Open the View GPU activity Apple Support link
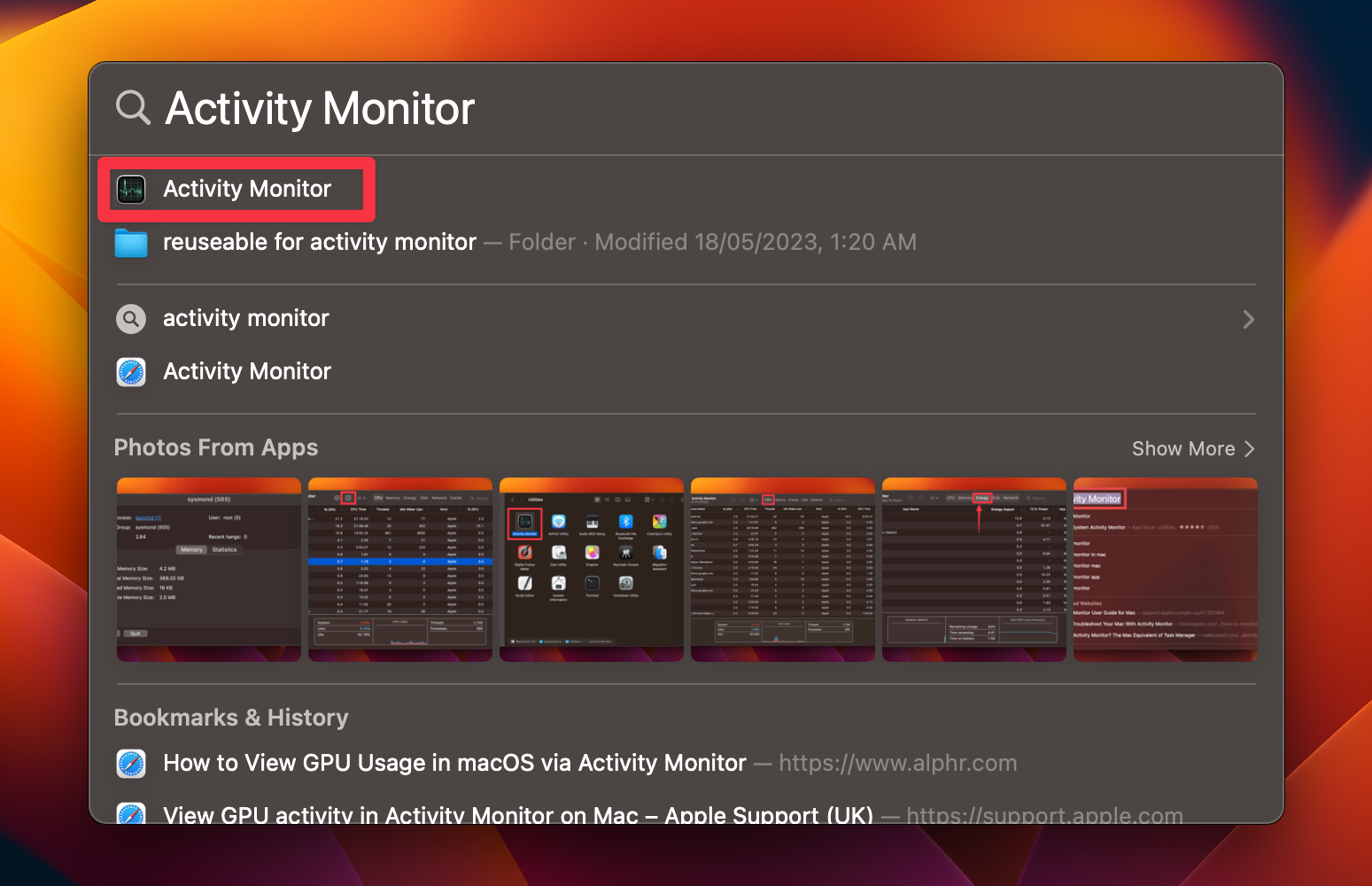 [x=515, y=813]
